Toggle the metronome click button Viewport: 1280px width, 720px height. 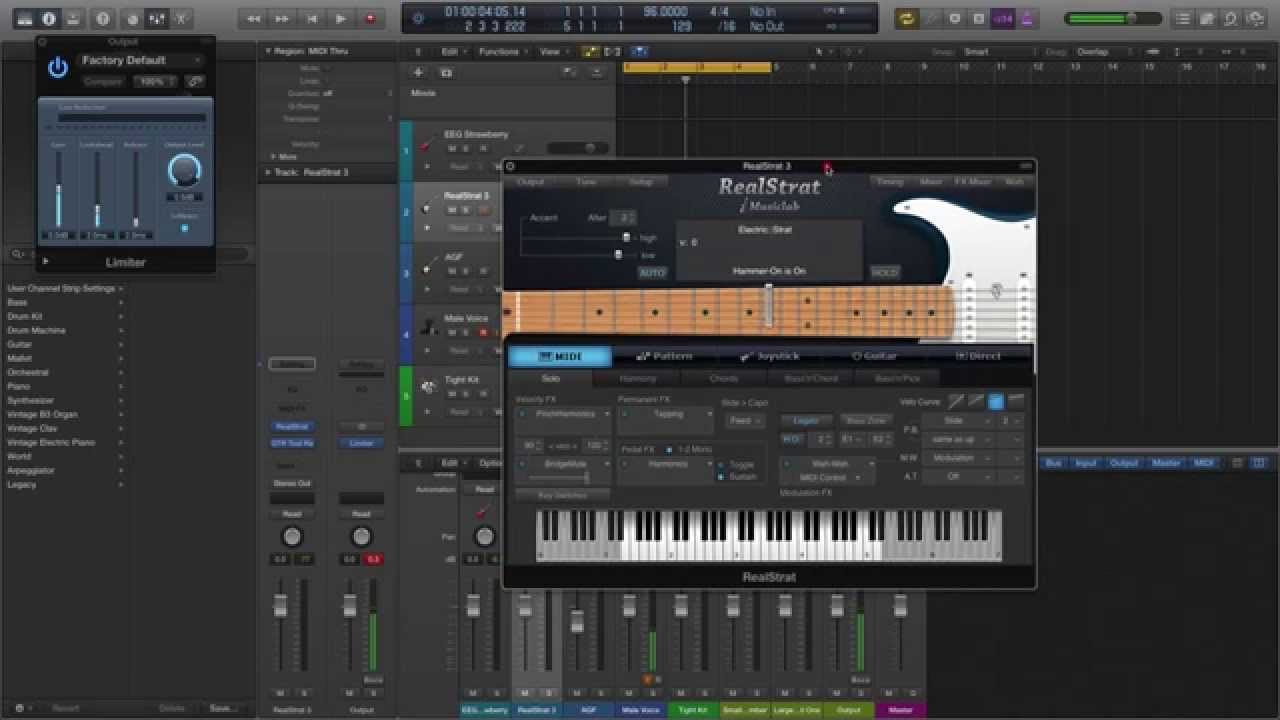coord(1026,18)
